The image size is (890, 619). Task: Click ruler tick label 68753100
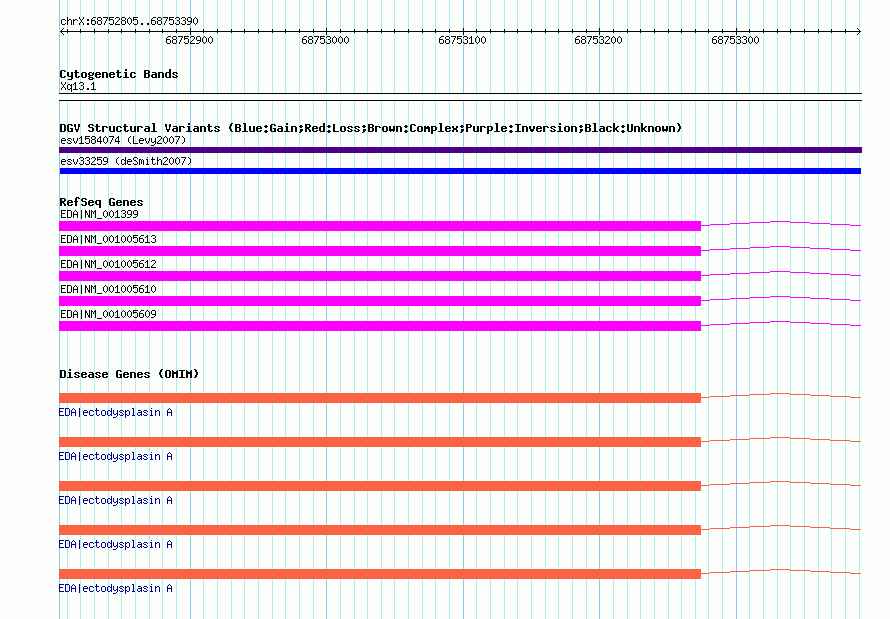(x=462, y=40)
